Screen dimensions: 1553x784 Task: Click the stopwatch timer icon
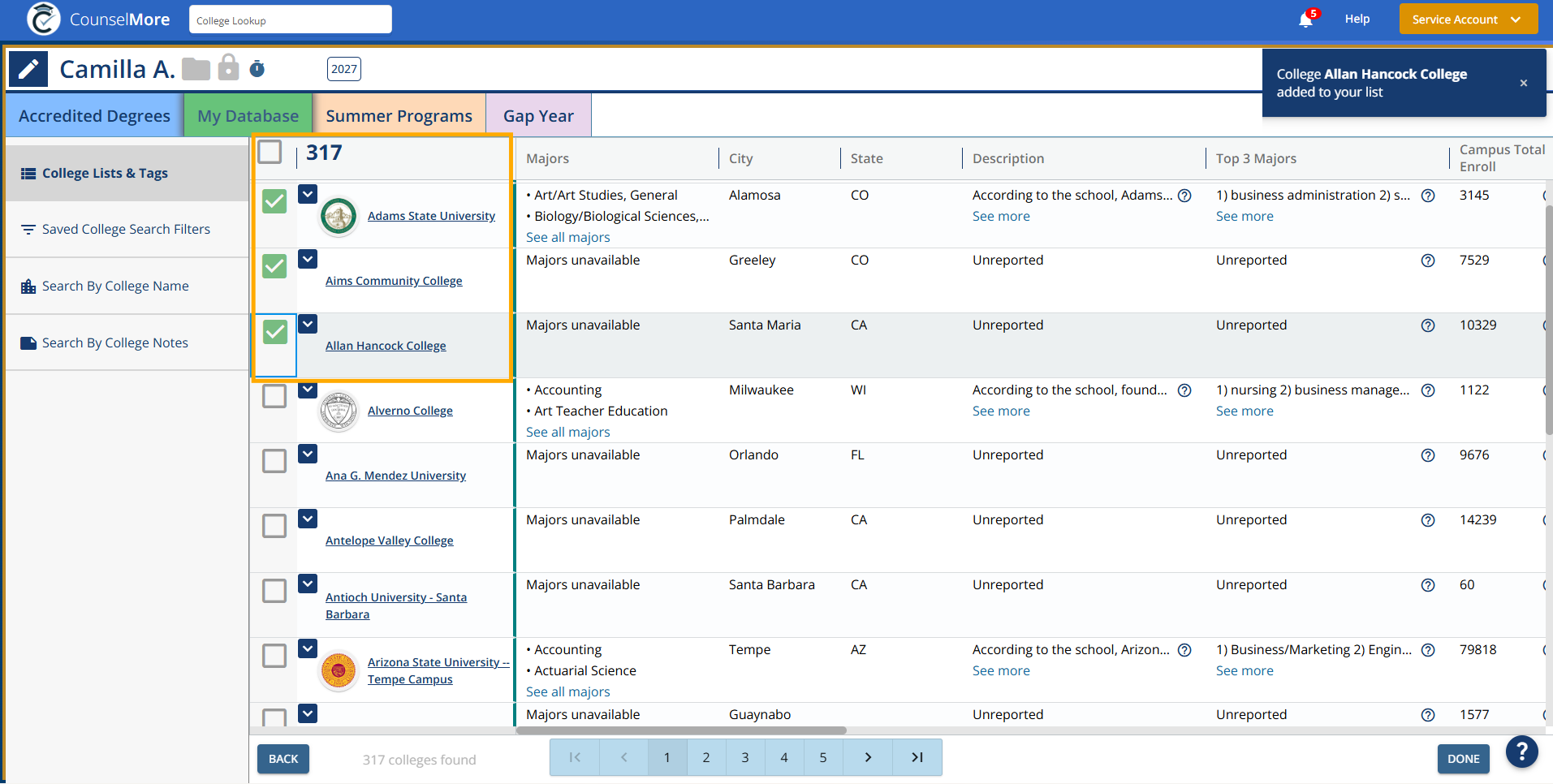[257, 68]
